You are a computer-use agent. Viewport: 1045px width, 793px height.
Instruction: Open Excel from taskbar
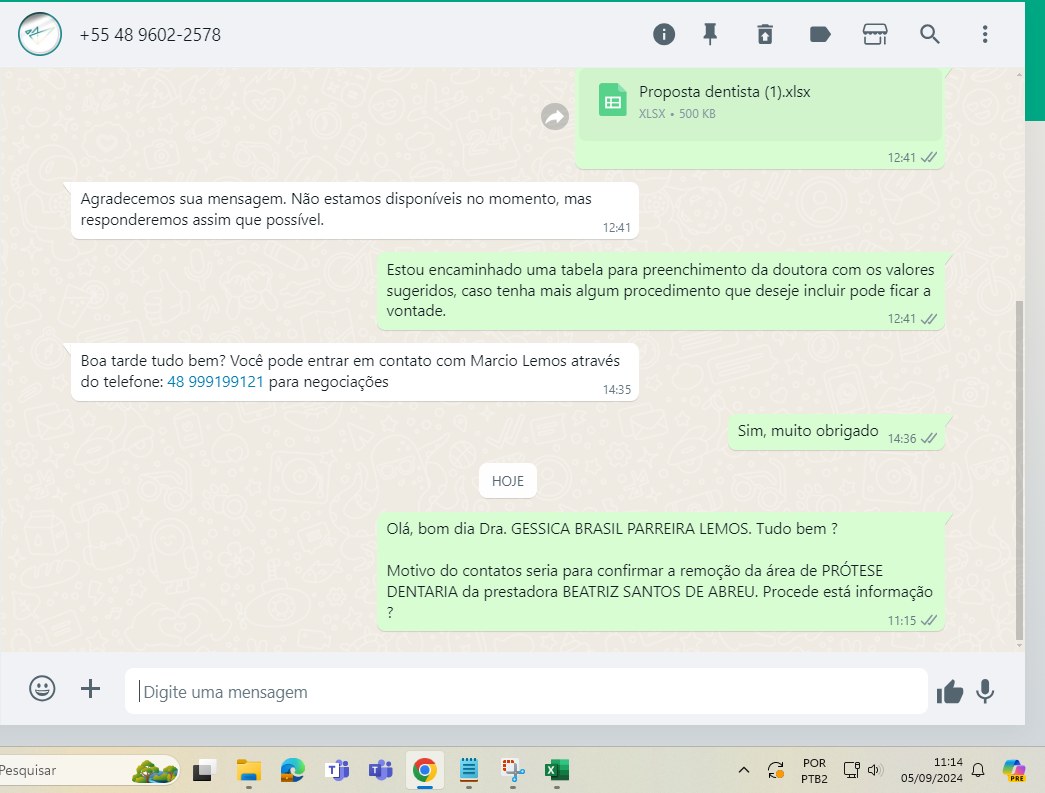pyautogui.click(x=556, y=770)
